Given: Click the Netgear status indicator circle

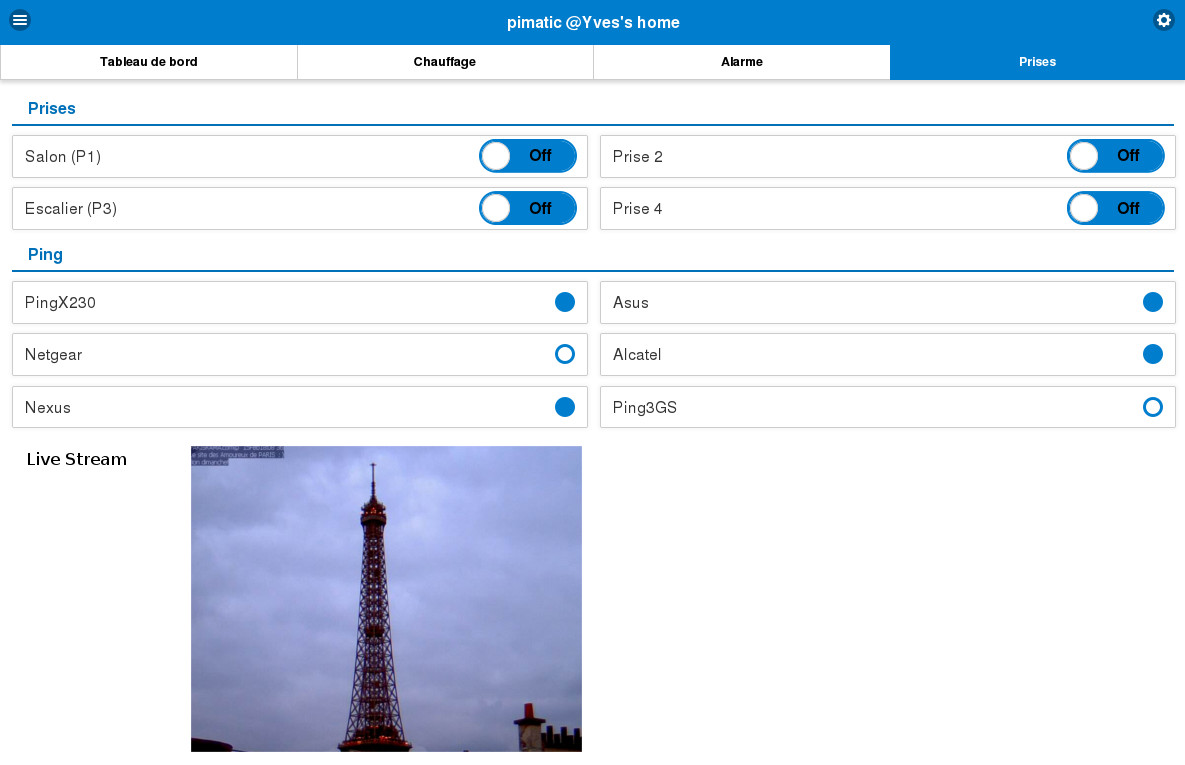Looking at the screenshot, I should [565, 354].
